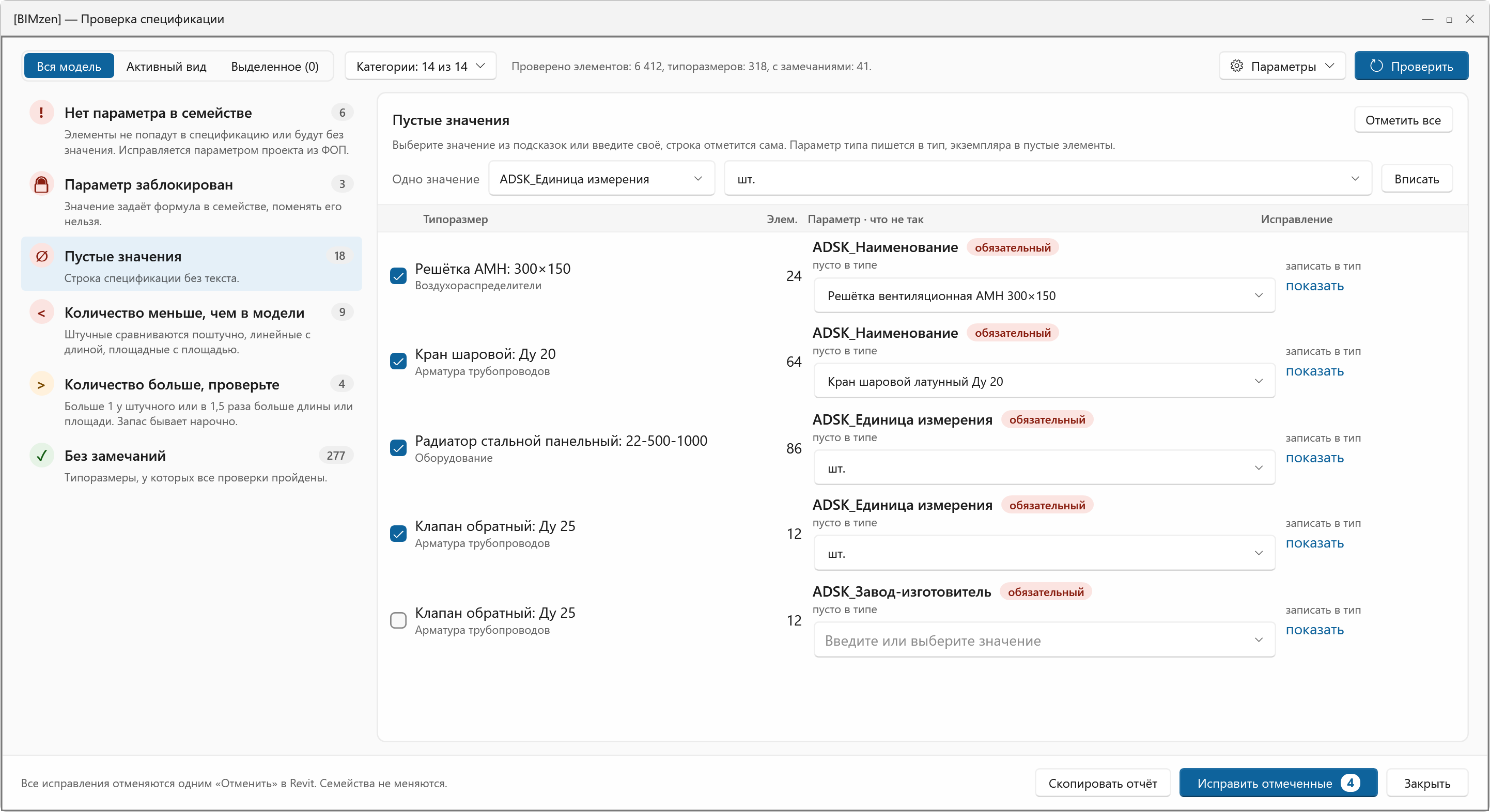Click Скопировать отчёт button

1103,783
